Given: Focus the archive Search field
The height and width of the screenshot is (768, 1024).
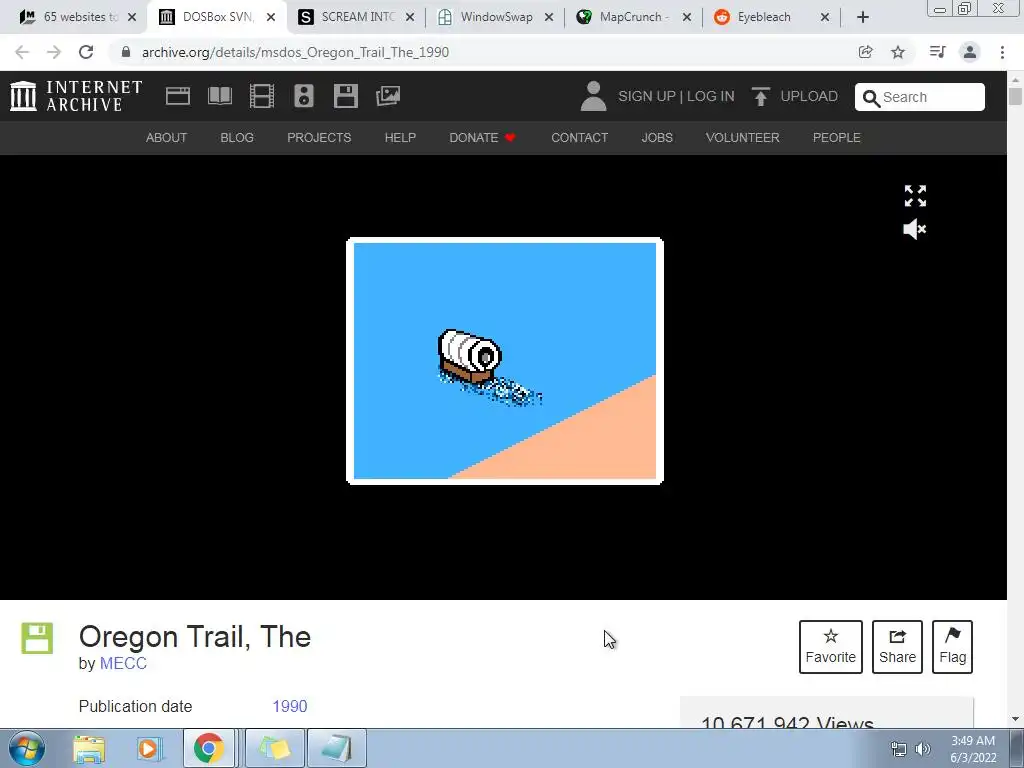Looking at the screenshot, I should 920,97.
